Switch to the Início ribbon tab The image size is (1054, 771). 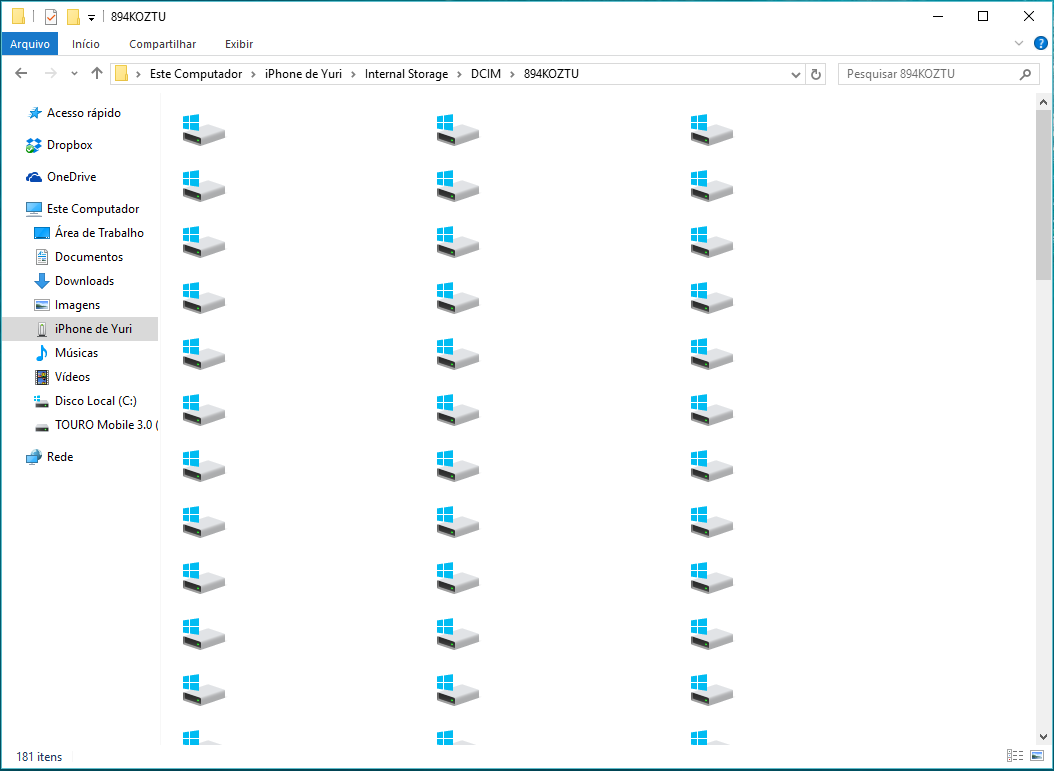click(85, 44)
